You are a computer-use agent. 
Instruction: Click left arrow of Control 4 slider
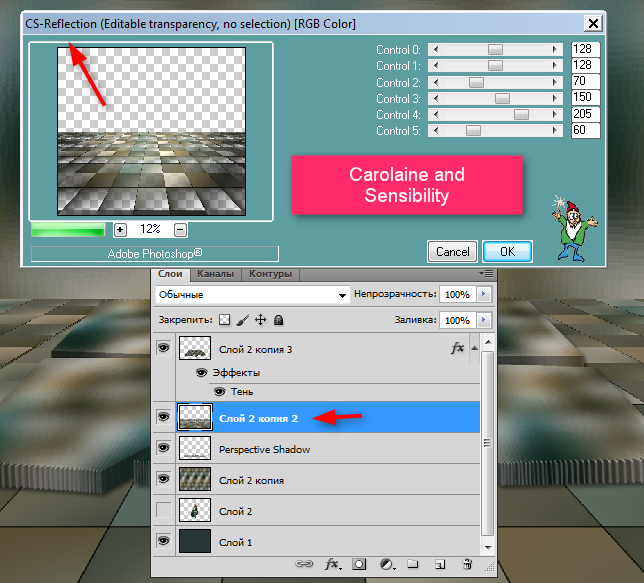click(436, 115)
